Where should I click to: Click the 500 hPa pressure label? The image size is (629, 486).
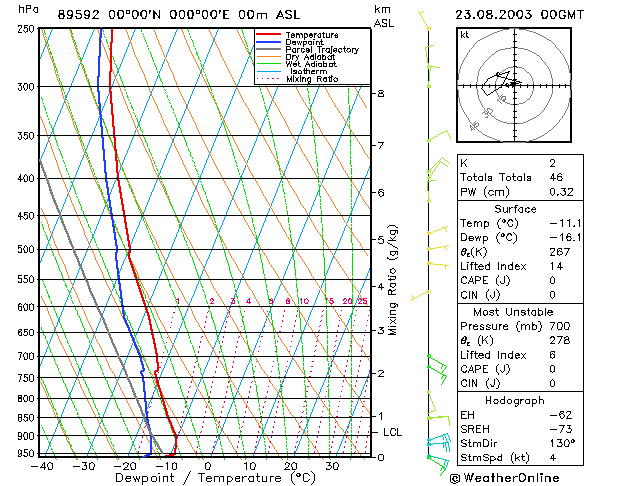(x=26, y=249)
